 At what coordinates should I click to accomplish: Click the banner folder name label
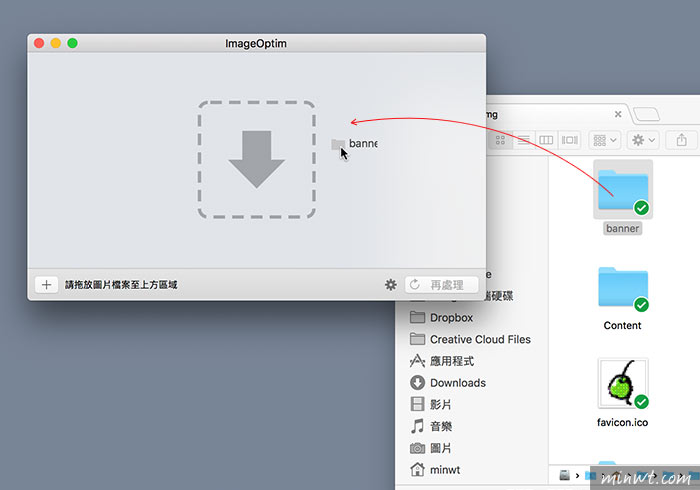[x=622, y=228]
